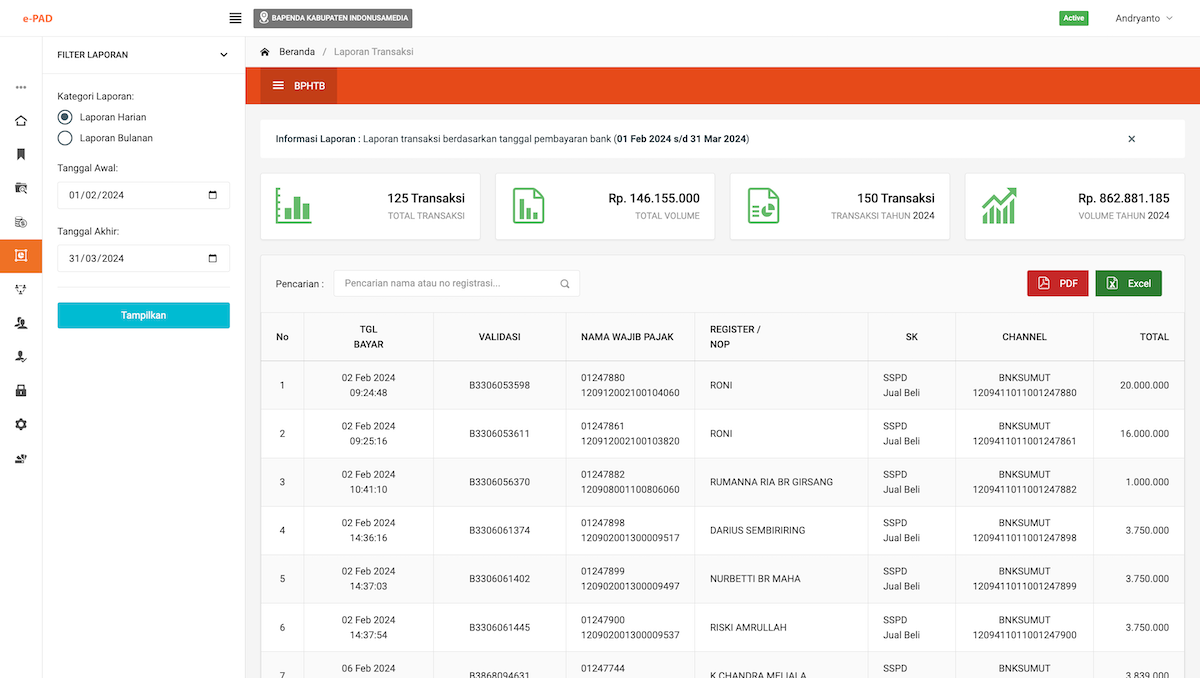Export report using PDF button
Image resolution: width=1200 pixels, height=678 pixels.
(x=1057, y=283)
